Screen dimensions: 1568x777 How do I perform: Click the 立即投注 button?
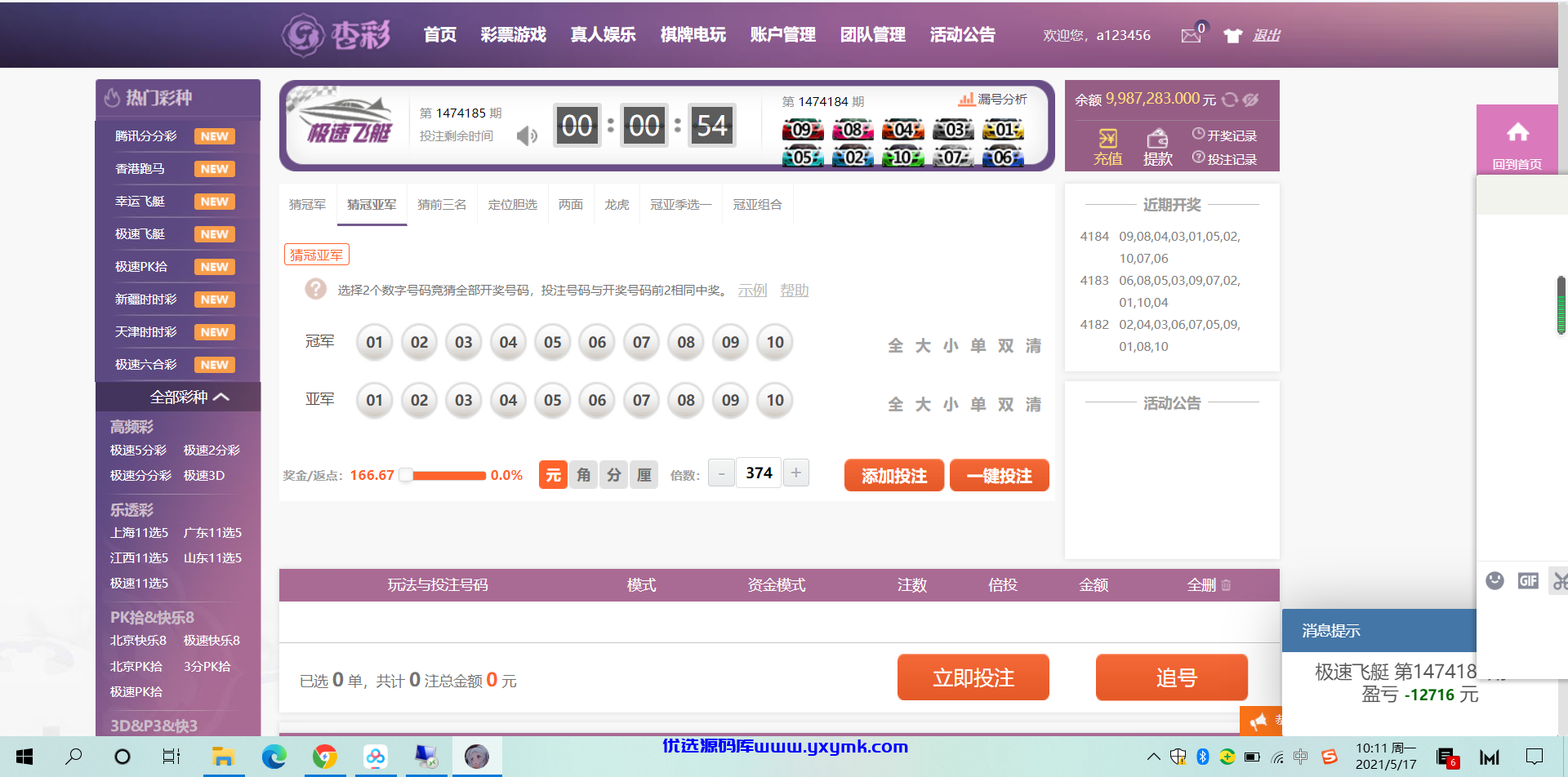point(973,677)
